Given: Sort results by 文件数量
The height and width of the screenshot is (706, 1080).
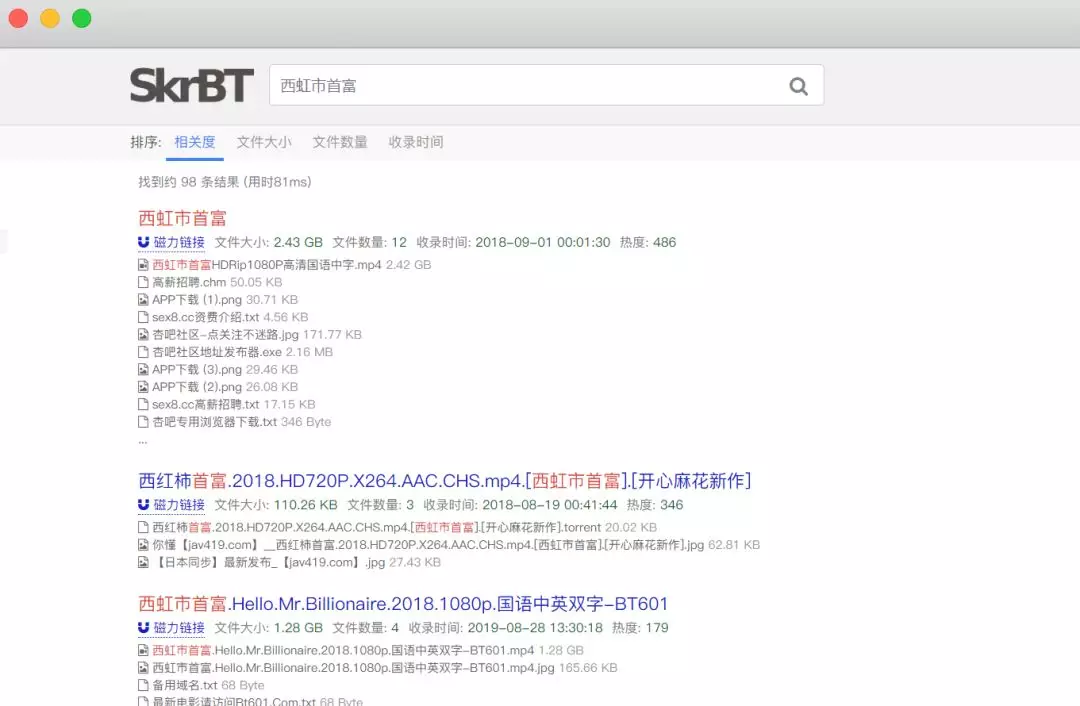Looking at the screenshot, I should pyautogui.click(x=340, y=142).
